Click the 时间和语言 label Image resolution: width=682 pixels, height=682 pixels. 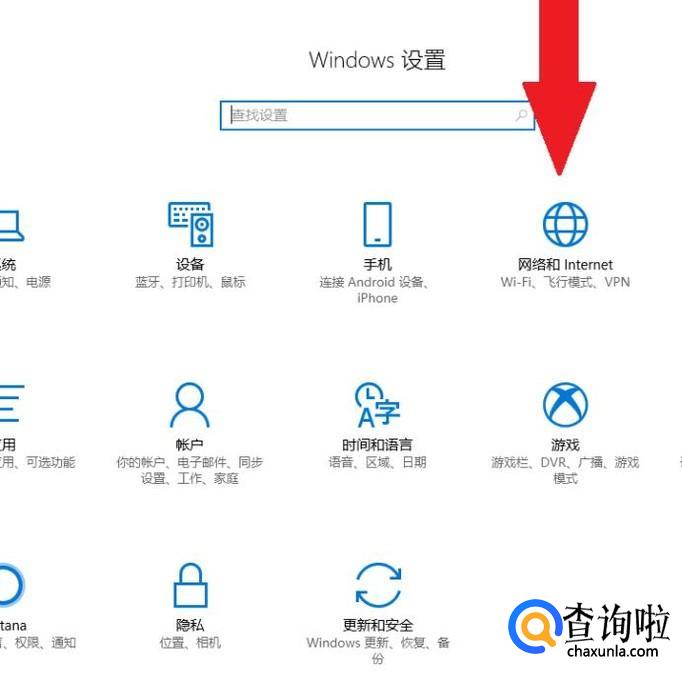(377, 445)
